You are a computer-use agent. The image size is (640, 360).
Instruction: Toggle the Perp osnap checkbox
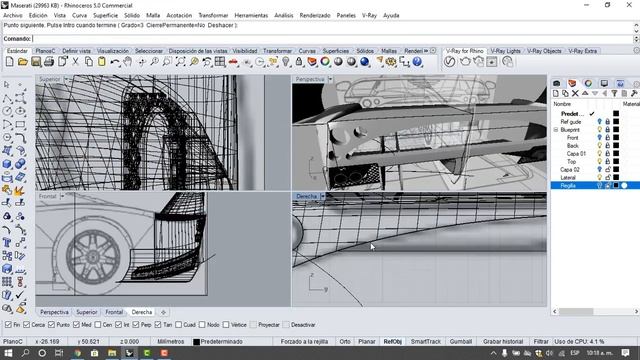point(136,325)
